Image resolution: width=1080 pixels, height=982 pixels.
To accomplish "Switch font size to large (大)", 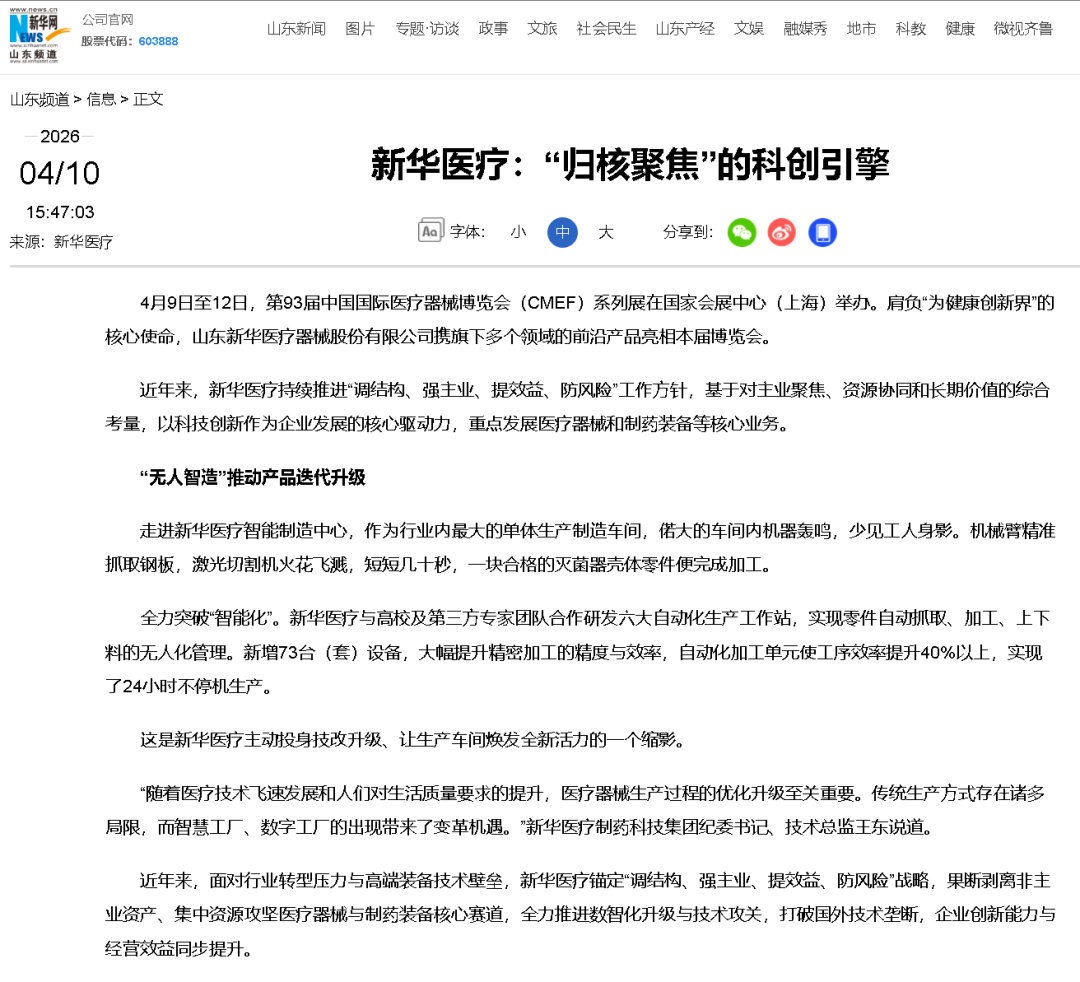I will tap(605, 232).
